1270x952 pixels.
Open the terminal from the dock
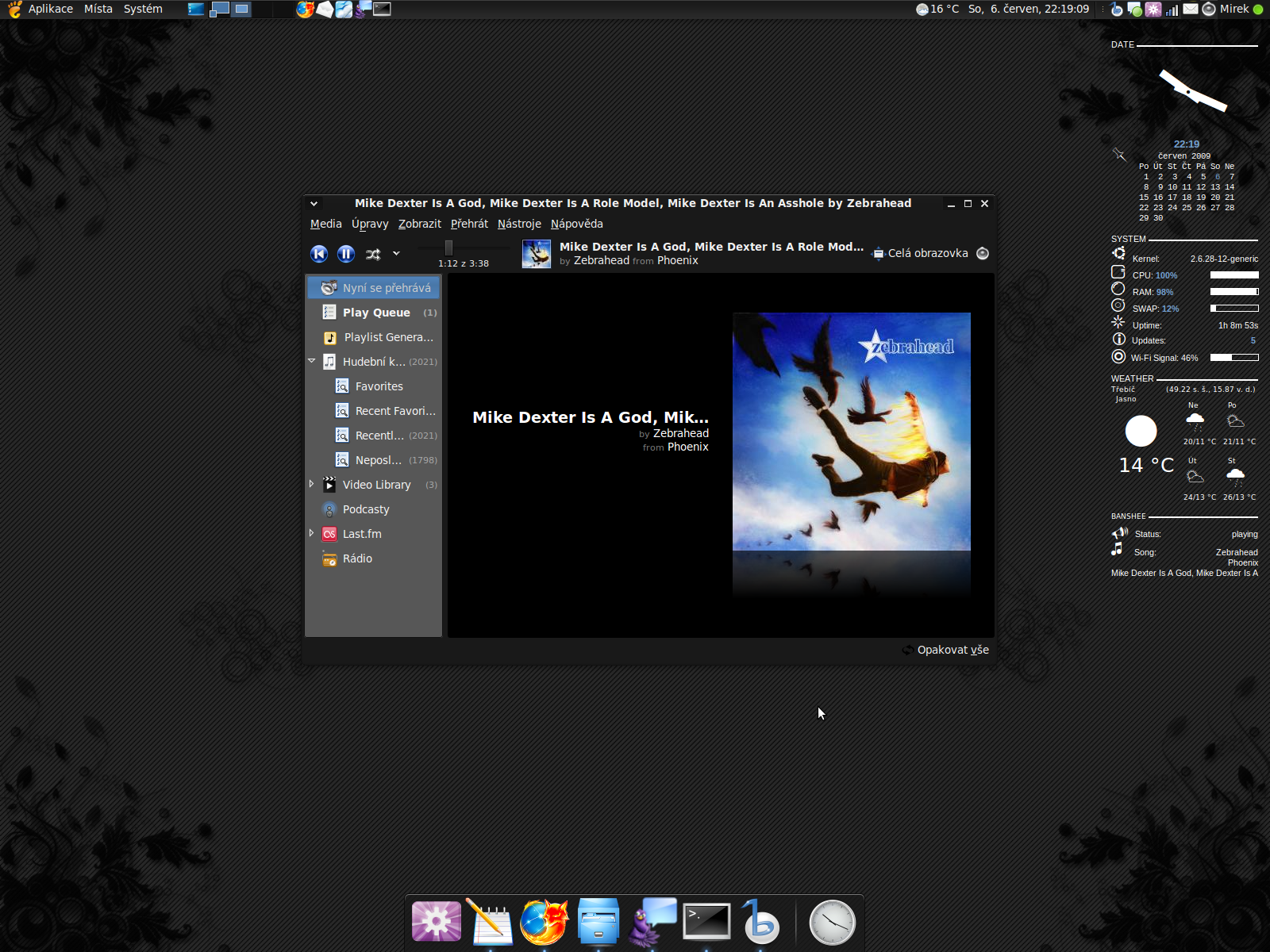(x=706, y=921)
